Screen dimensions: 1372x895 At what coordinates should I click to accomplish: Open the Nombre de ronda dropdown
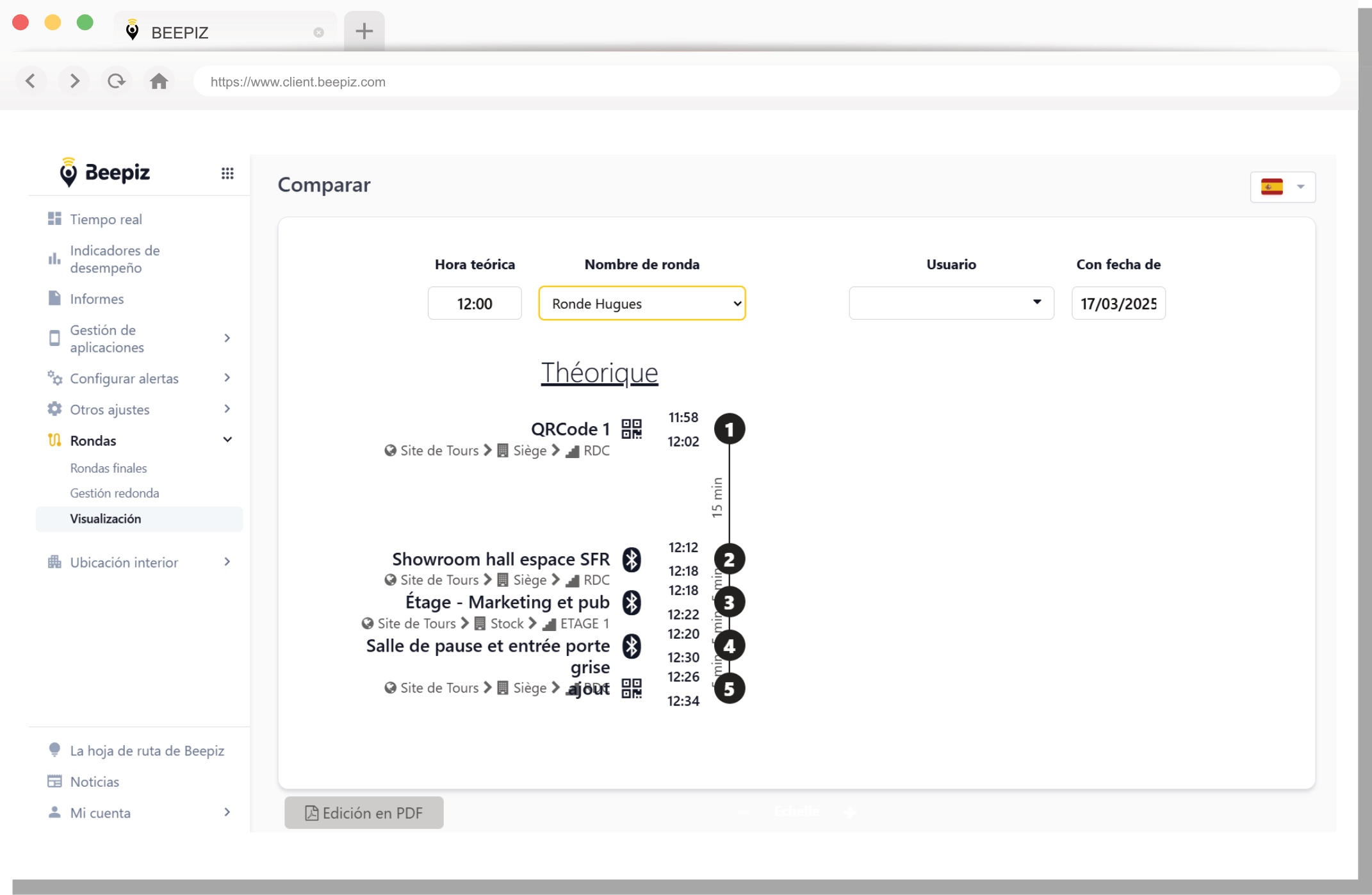pyautogui.click(x=642, y=304)
